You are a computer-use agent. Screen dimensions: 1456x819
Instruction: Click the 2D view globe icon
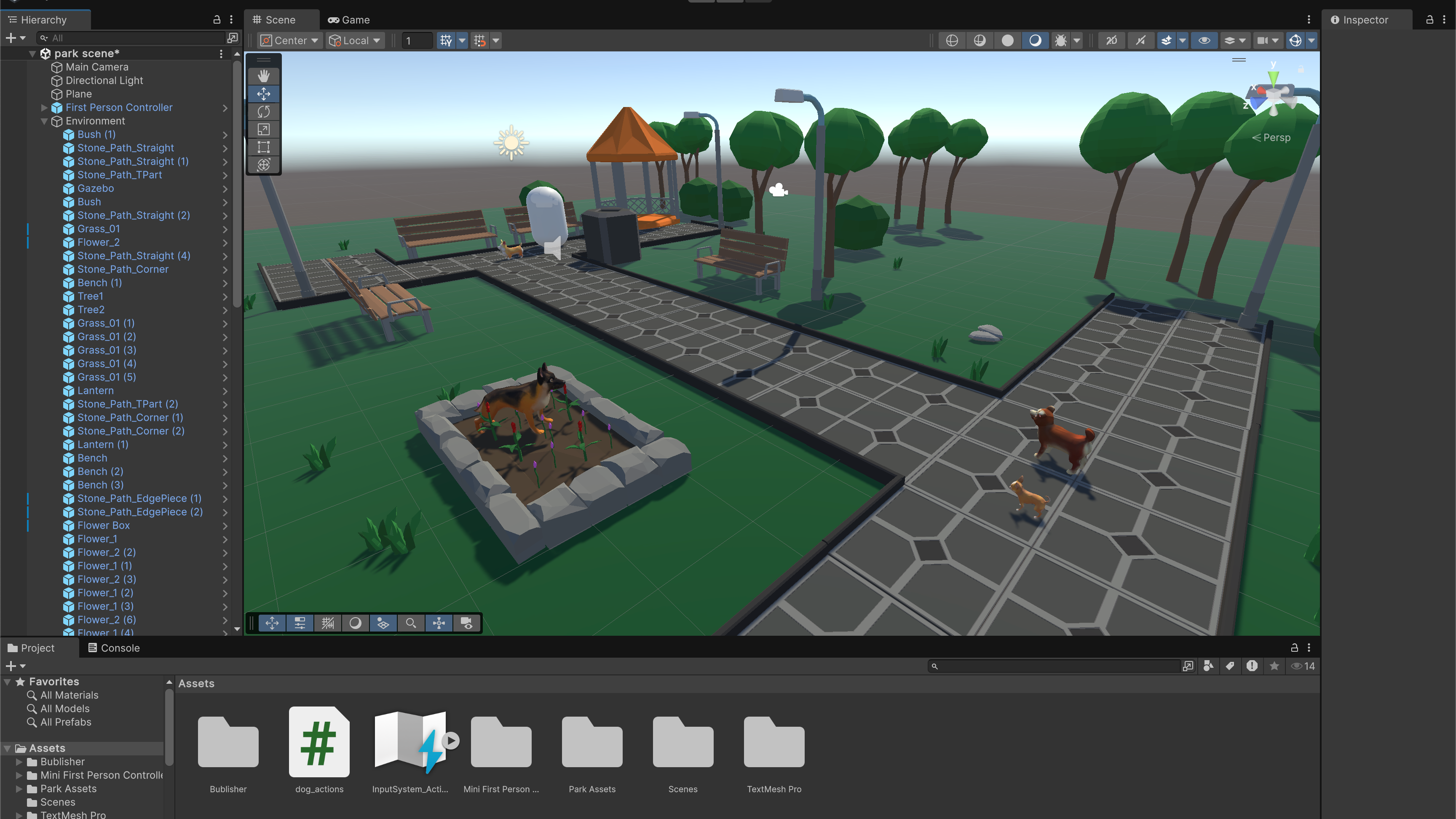coord(952,40)
